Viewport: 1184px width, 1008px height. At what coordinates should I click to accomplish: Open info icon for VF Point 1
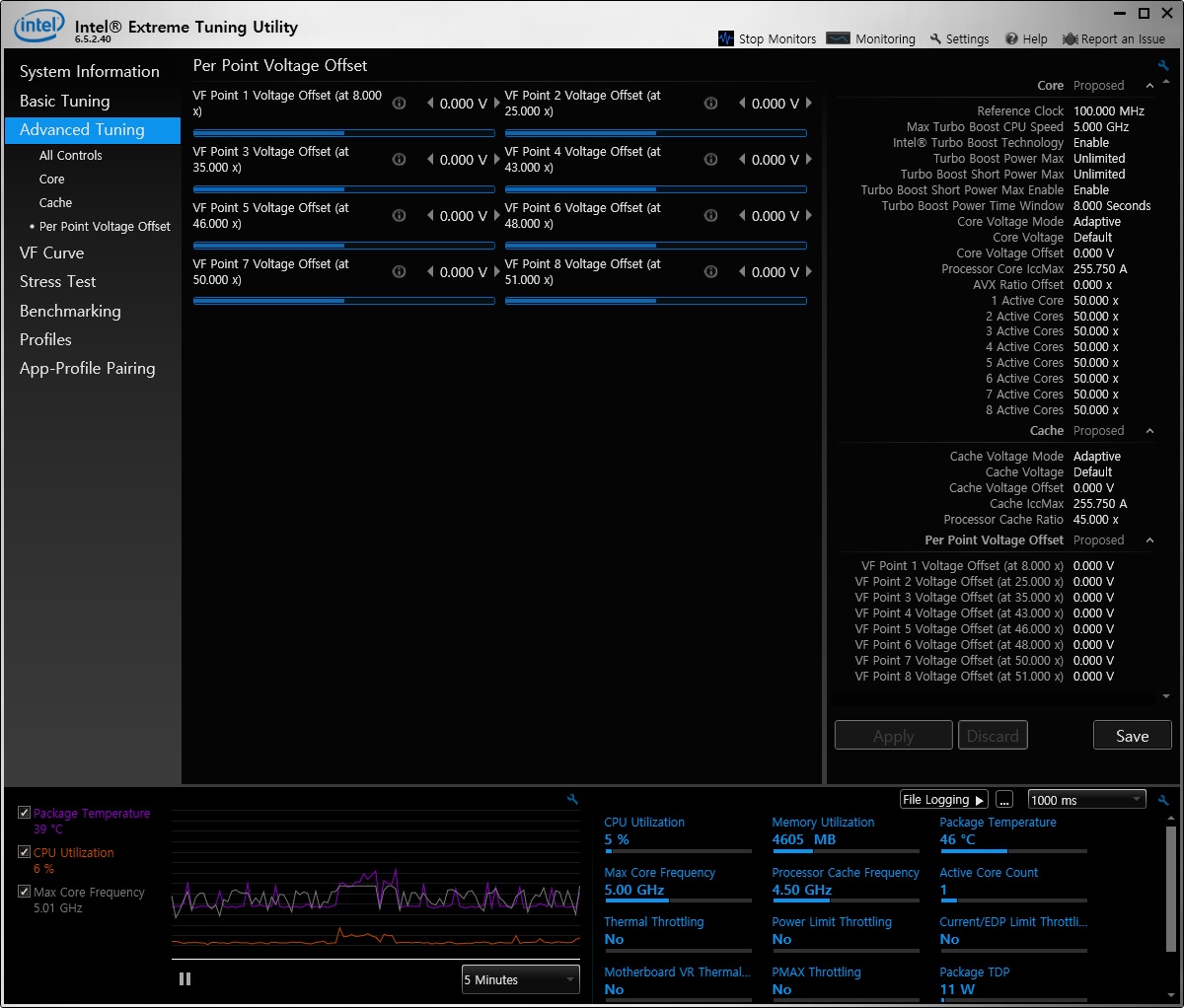(399, 103)
